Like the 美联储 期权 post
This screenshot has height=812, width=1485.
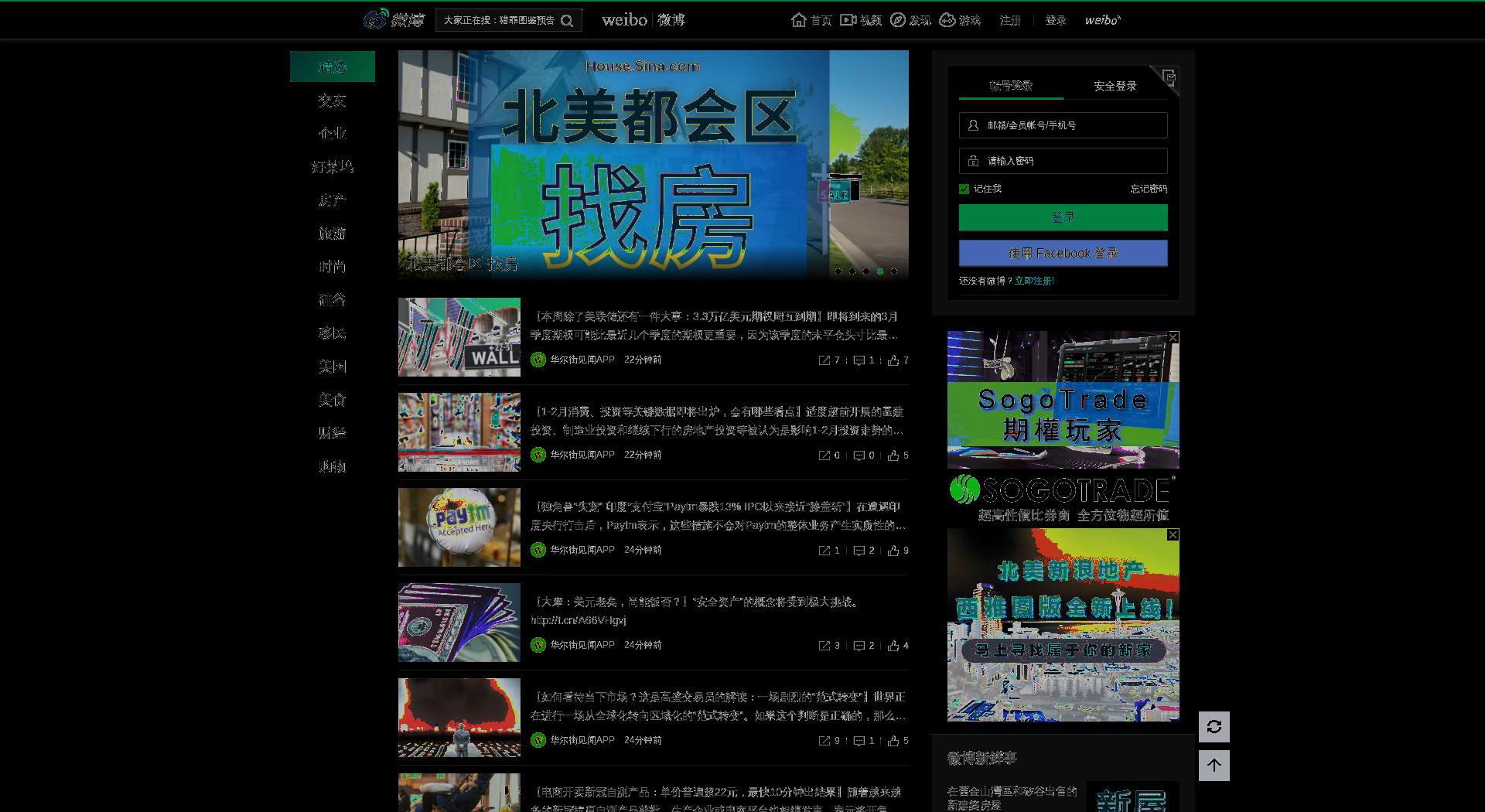pos(898,360)
